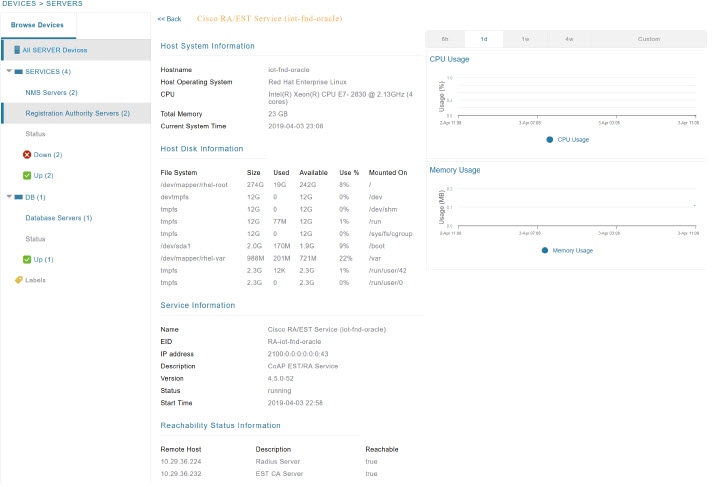Collapse the SERVICES (4) tree node
The image size is (720, 487).
pyautogui.click(x=9, y=71)
